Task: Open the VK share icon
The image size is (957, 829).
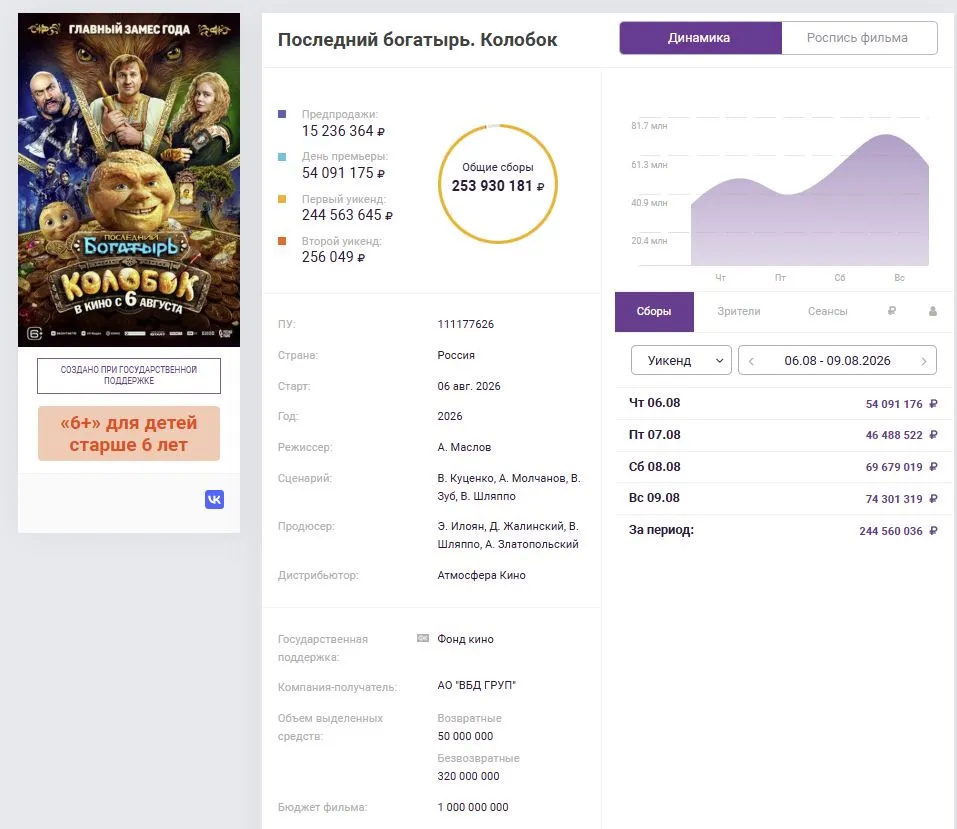Action: point(214,499)
